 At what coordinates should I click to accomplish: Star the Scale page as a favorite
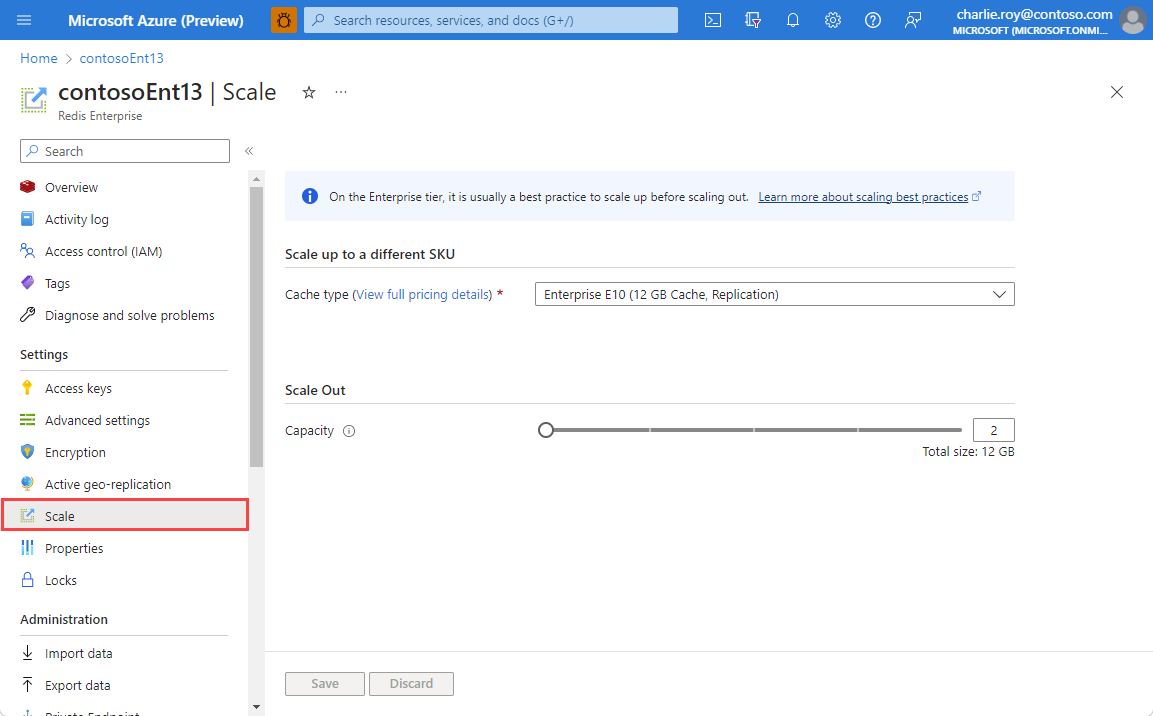pos(308,92)
